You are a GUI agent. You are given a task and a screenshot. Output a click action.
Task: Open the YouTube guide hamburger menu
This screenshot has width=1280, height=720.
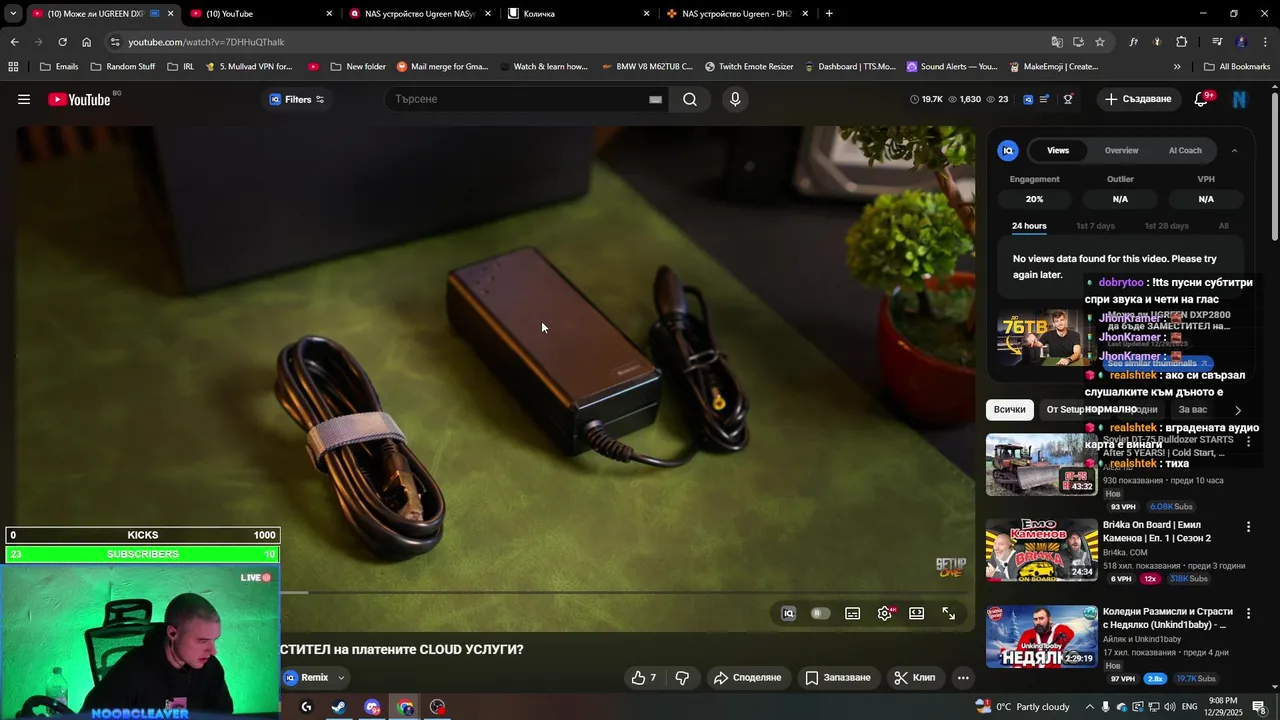[x=24, y=99]
